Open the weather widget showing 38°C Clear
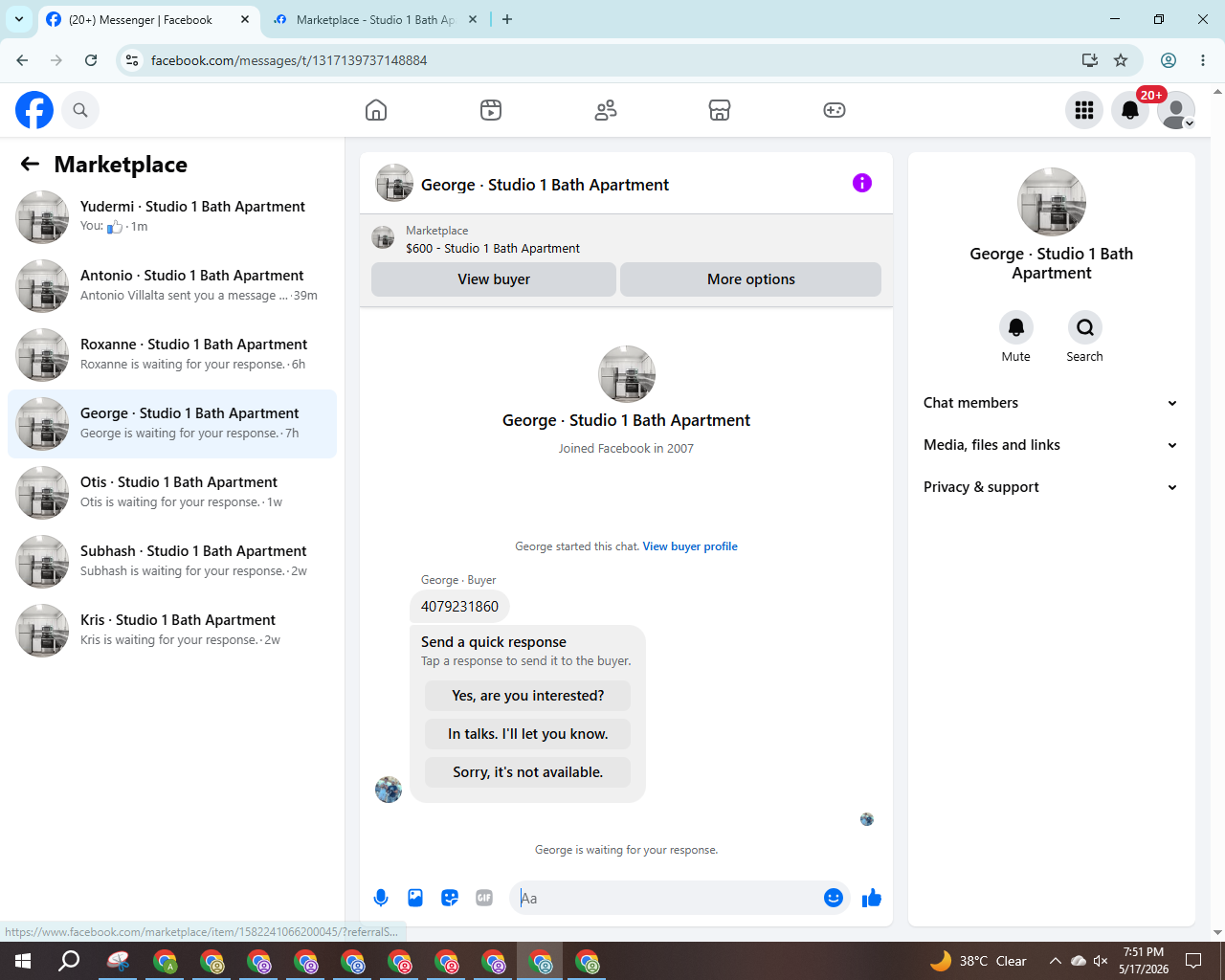This screenshot has height=980, width=1225. [x=978, y=961]
